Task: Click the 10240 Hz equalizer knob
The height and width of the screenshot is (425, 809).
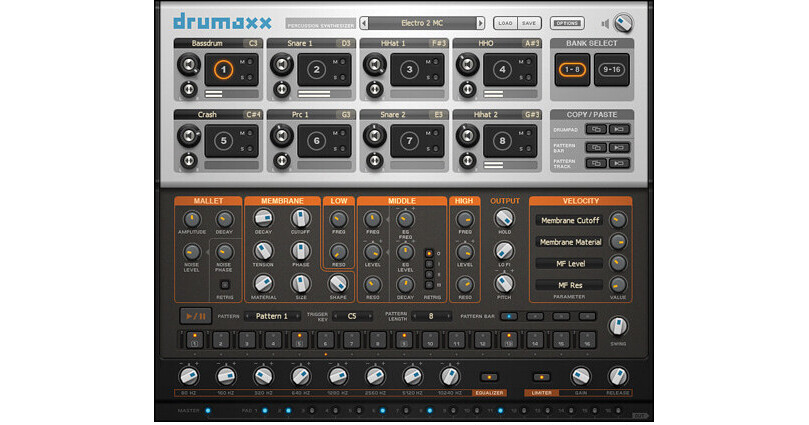Action: coord(449,376)
